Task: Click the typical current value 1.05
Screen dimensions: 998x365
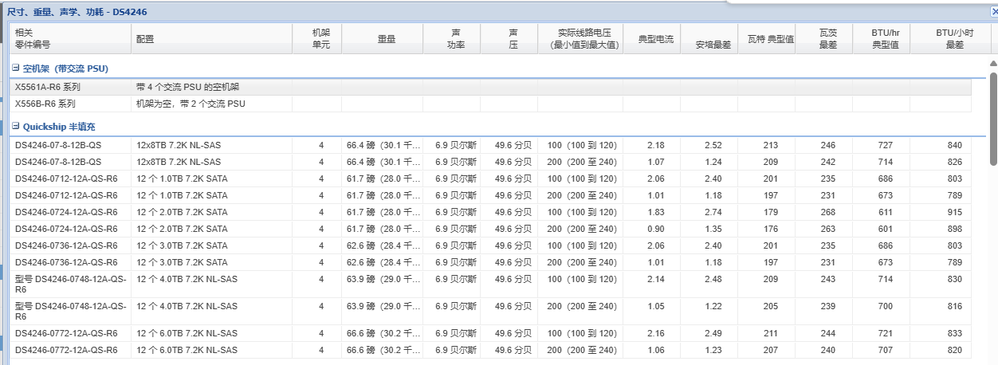Action: (x=656, y=306)
